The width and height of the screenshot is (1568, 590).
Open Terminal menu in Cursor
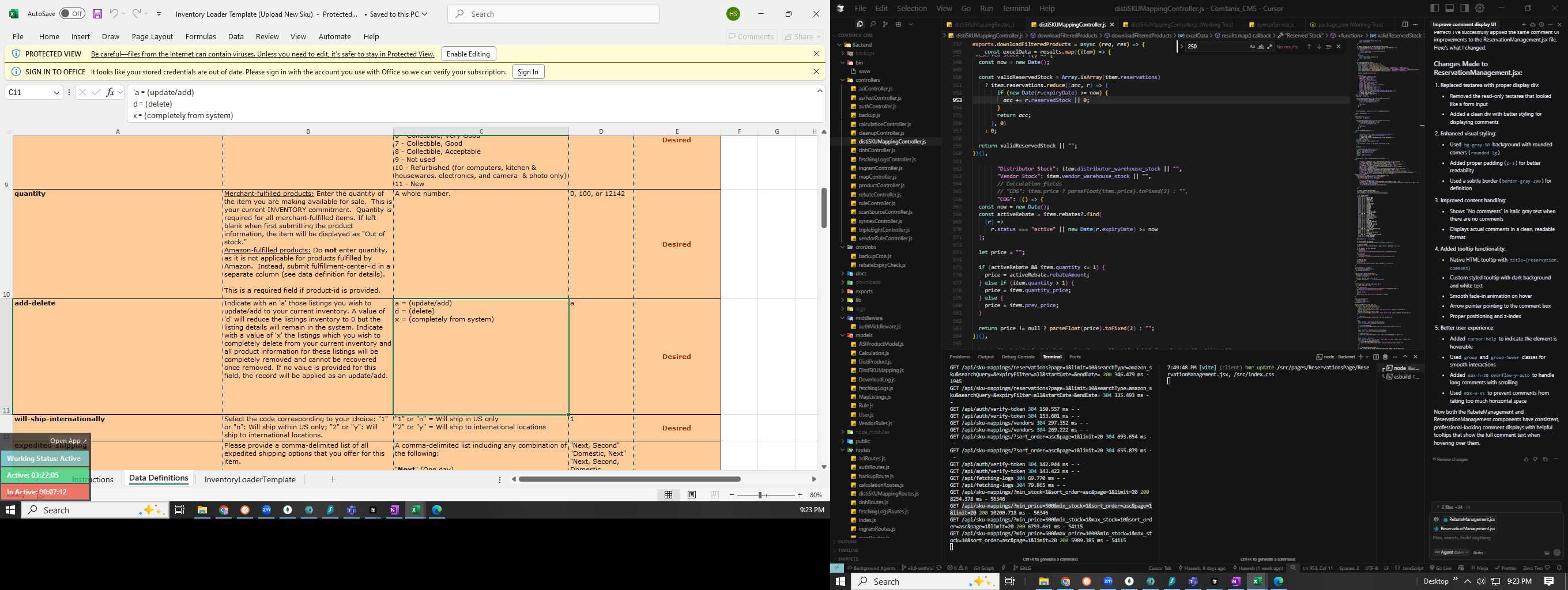coord(1016,8)
